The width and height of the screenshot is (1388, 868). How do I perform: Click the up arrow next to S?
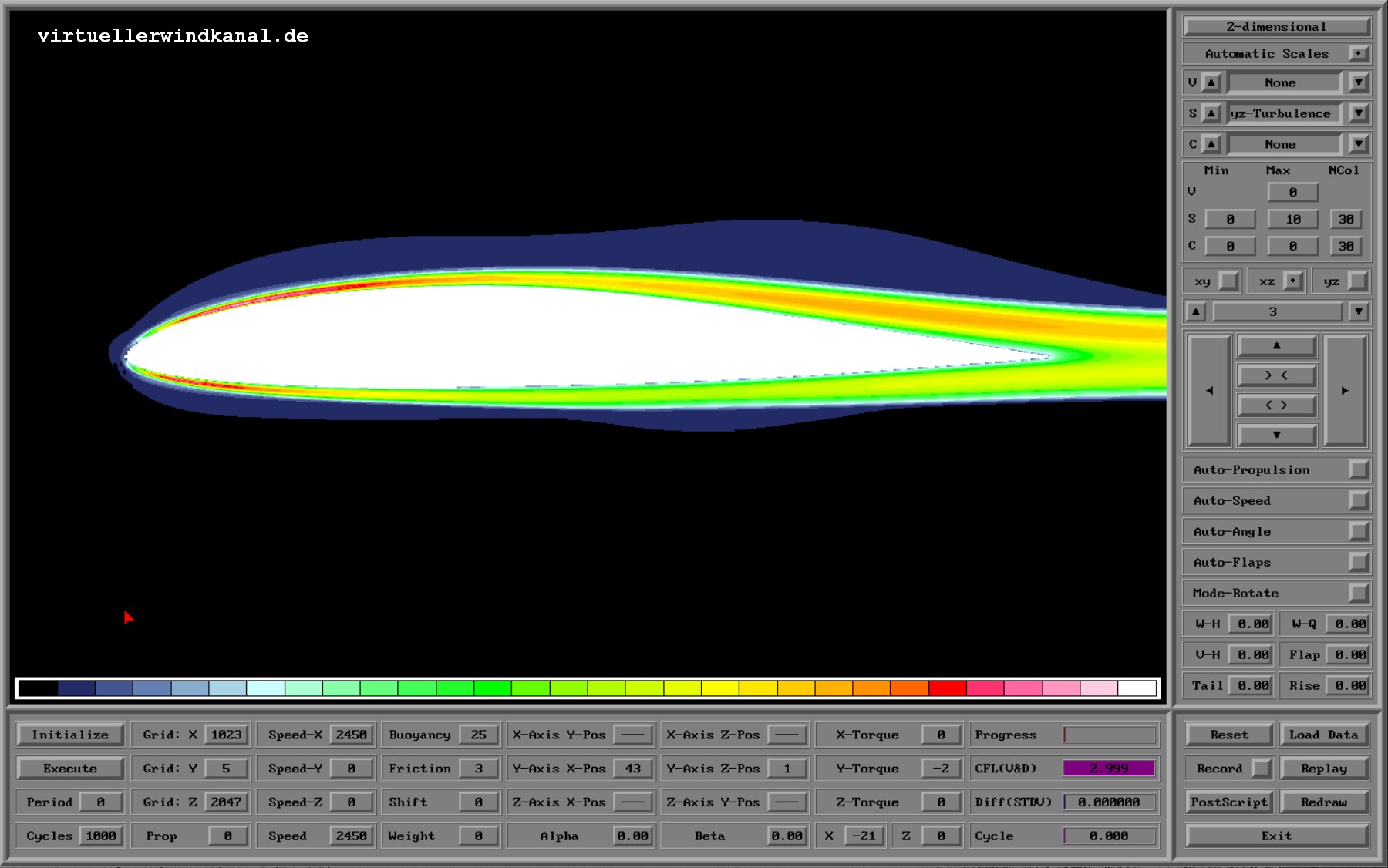pos(1211,113)
